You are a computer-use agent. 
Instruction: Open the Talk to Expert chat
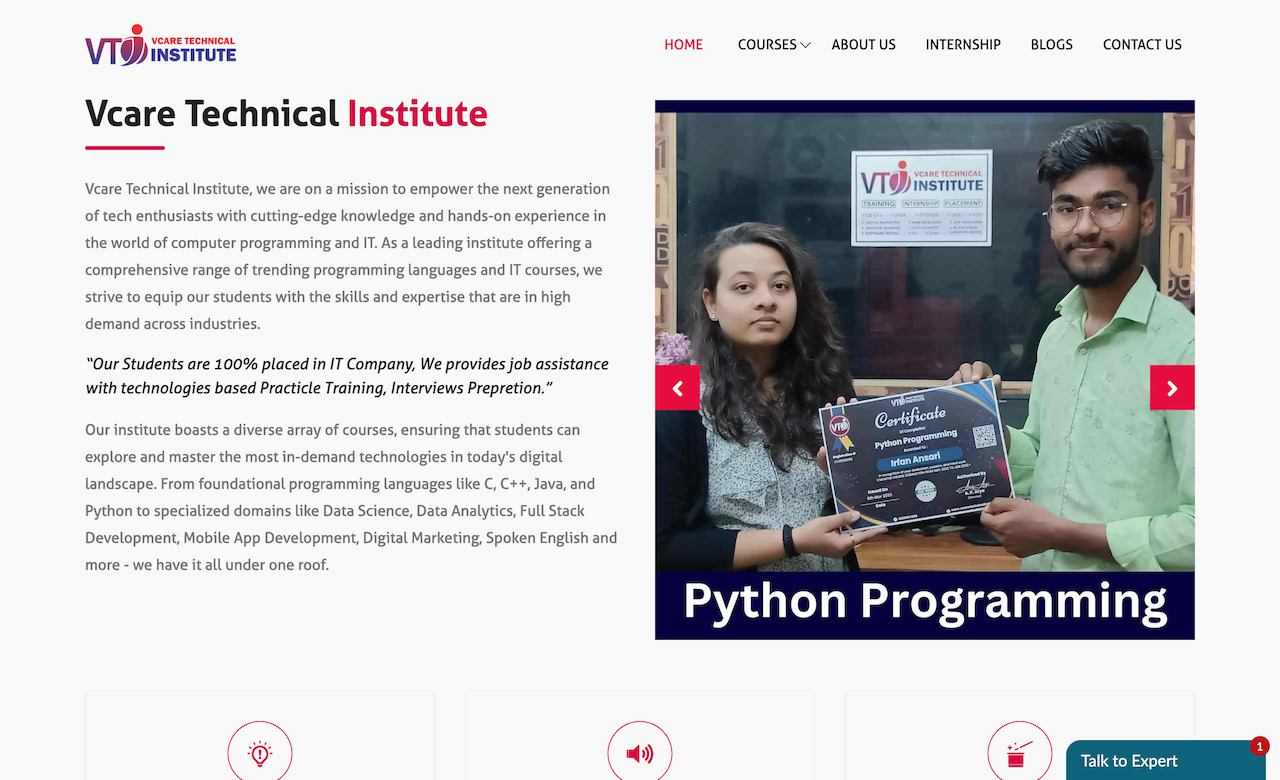[x=1166, y=761]
